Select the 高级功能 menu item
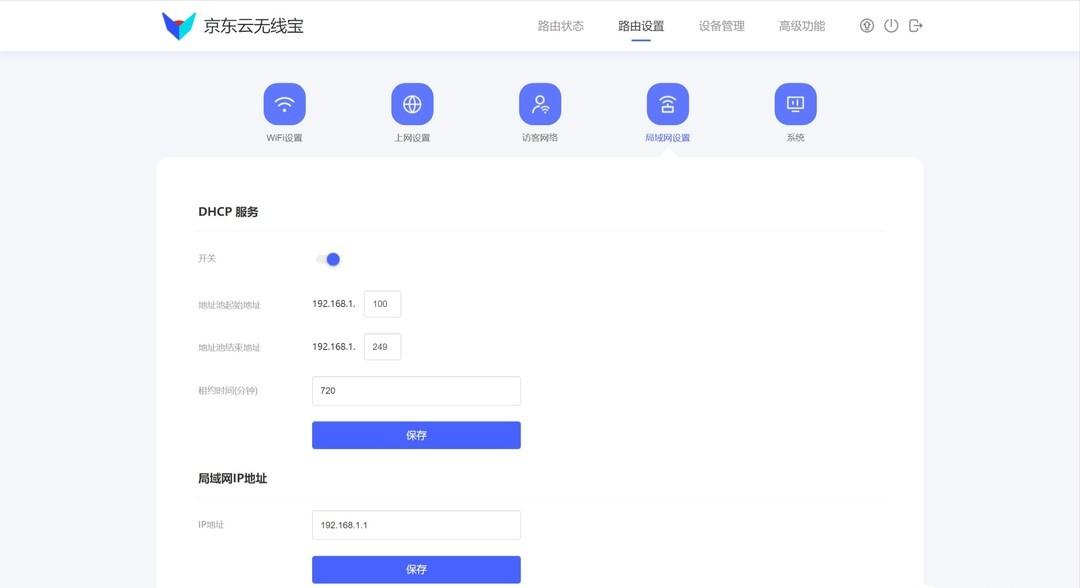Screen dimensions: 1080x588 pyautogui.click(x=801, y=25)
